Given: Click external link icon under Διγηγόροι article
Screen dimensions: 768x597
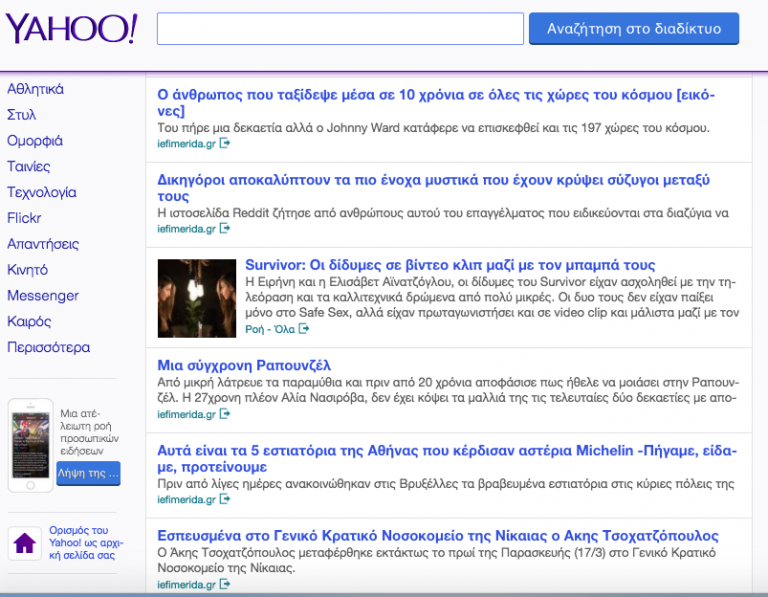Looking at the screenshot, I should tap(225, 229).
